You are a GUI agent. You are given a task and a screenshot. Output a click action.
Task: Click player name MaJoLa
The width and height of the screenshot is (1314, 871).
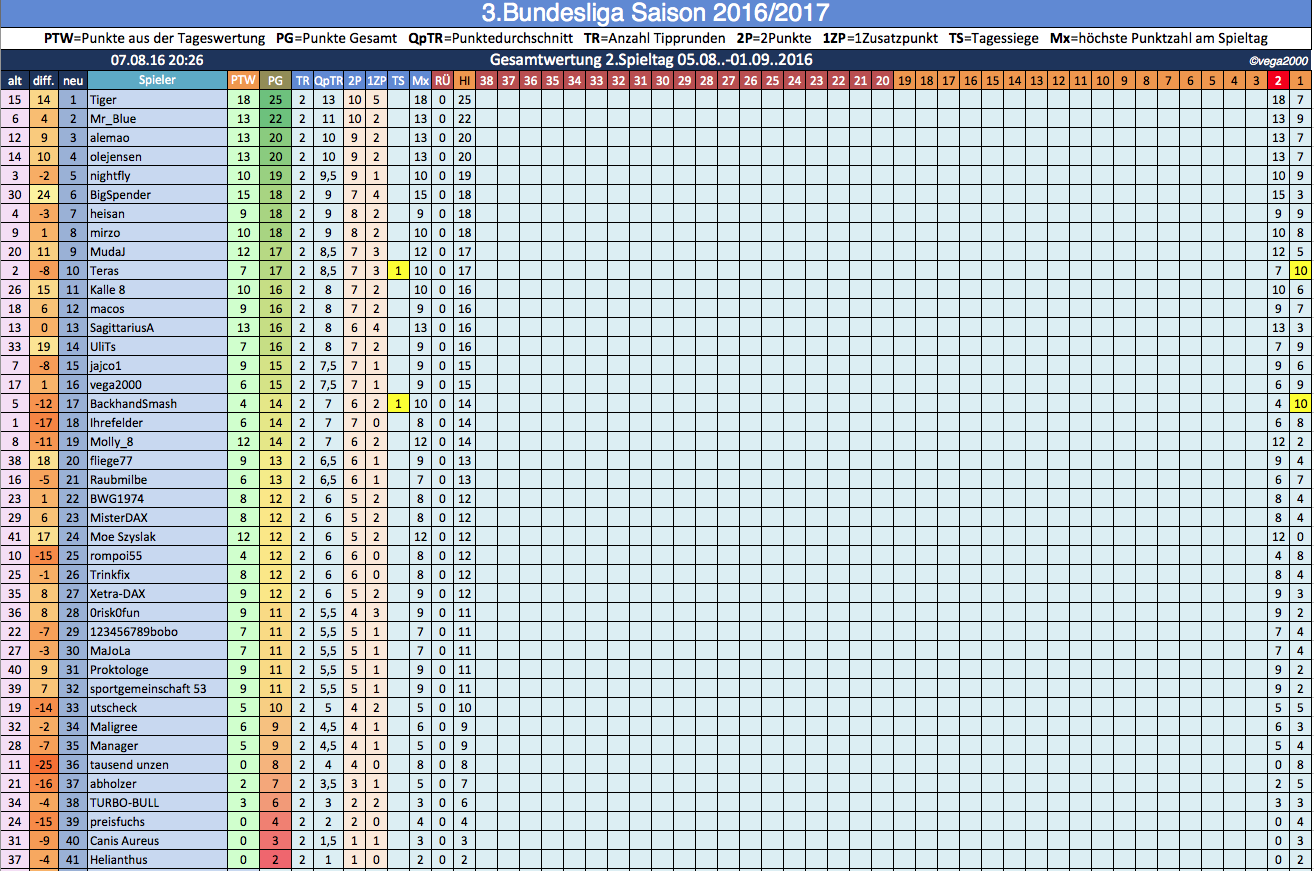[110, 651]
